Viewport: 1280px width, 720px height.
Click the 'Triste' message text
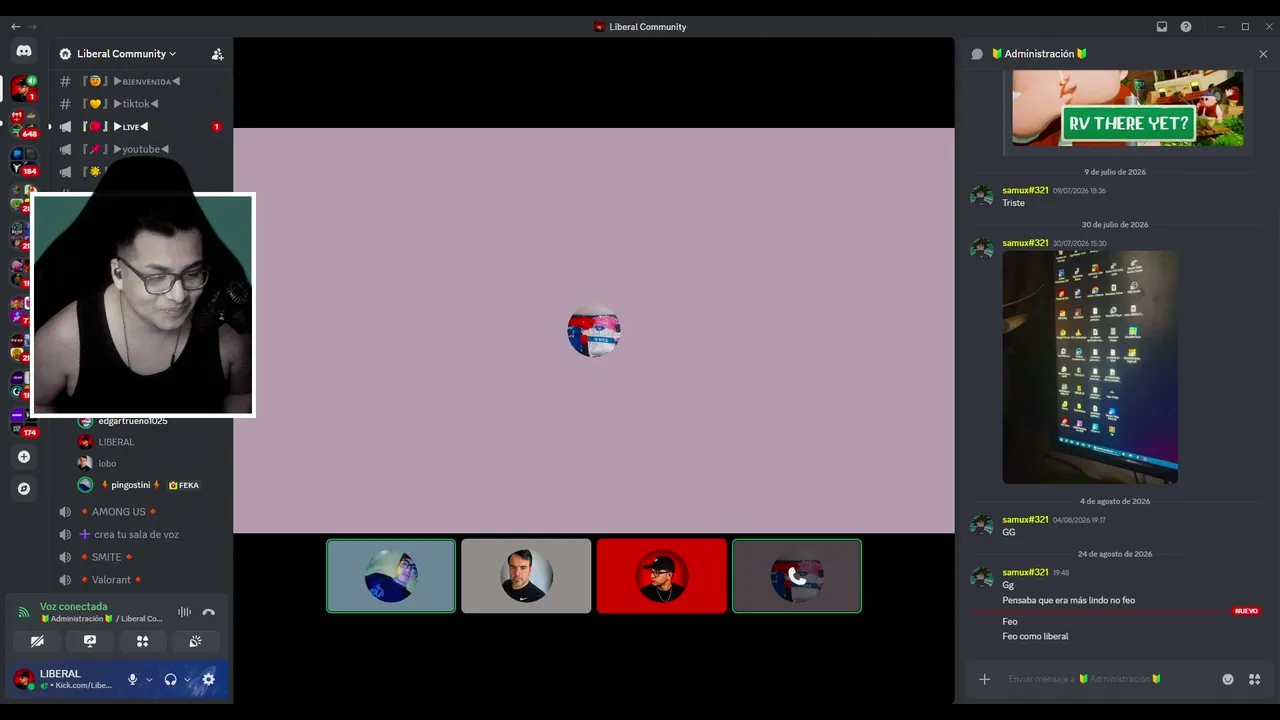[1013, 203]
